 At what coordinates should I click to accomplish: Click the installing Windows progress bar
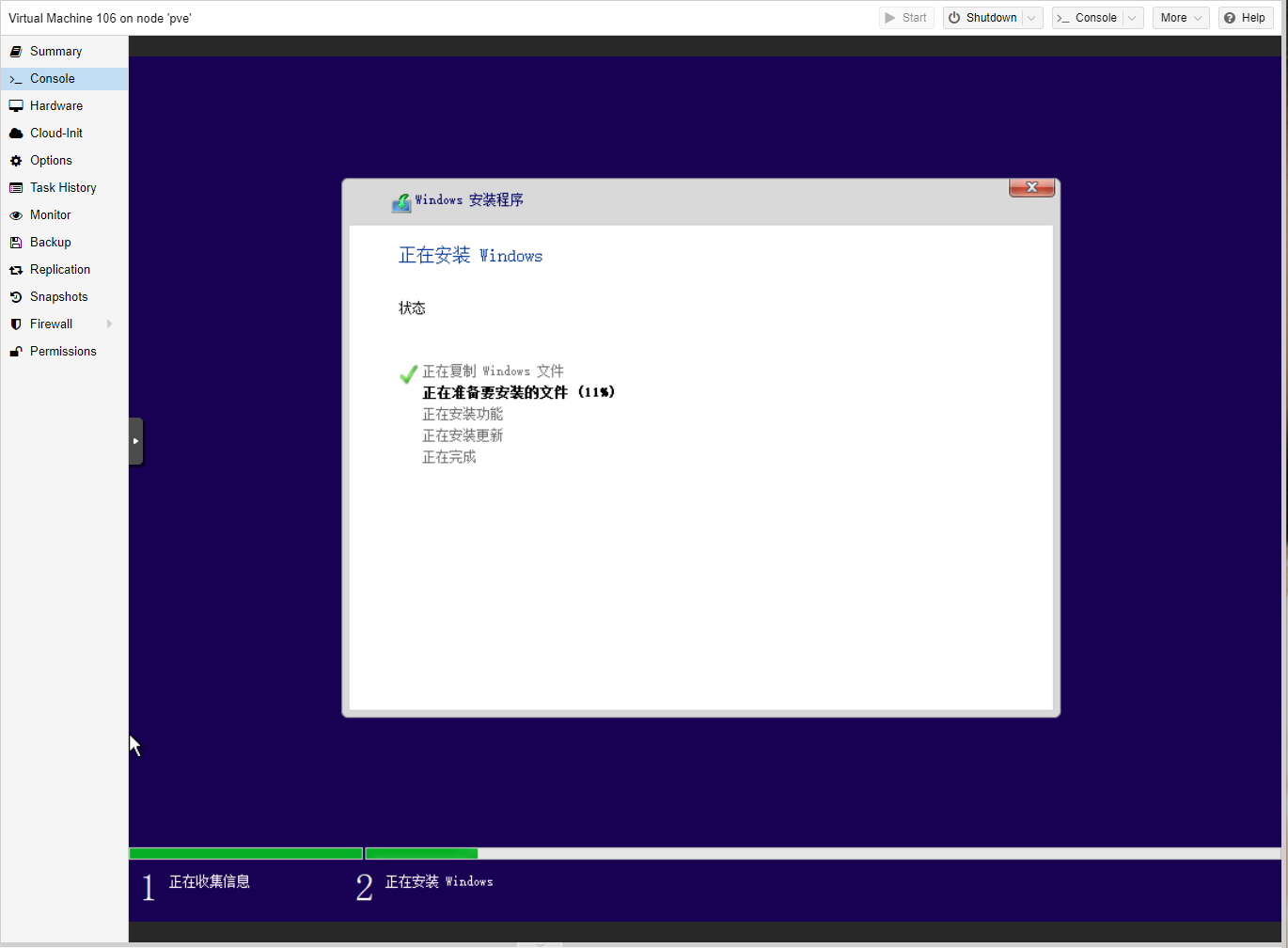coord(822,854)
